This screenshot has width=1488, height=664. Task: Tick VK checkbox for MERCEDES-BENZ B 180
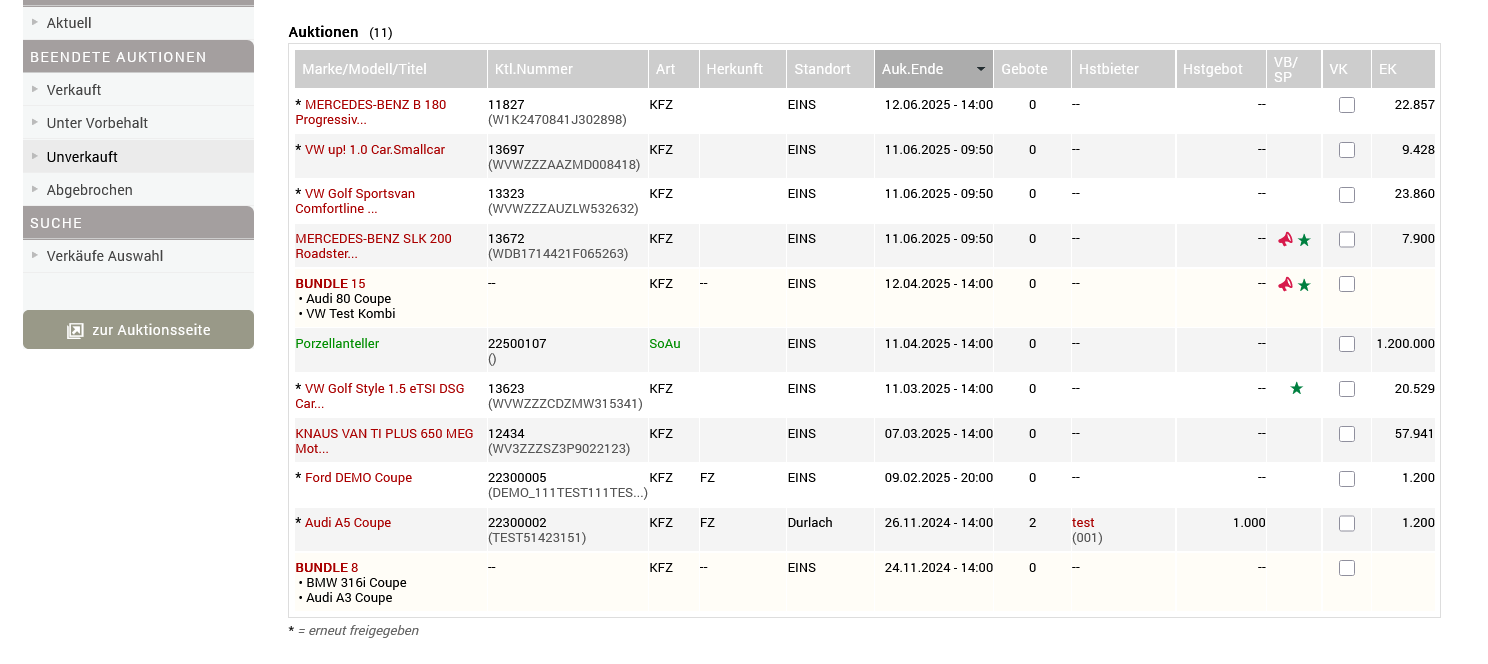click(1347, 105)
